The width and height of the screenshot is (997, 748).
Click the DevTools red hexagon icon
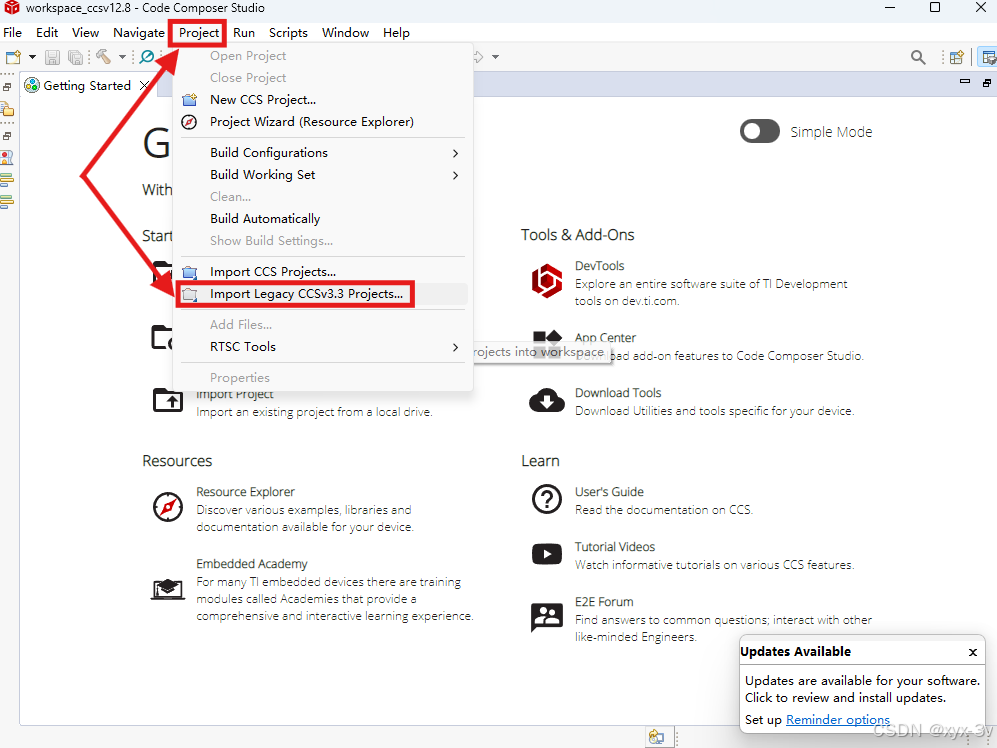[547, 281]
